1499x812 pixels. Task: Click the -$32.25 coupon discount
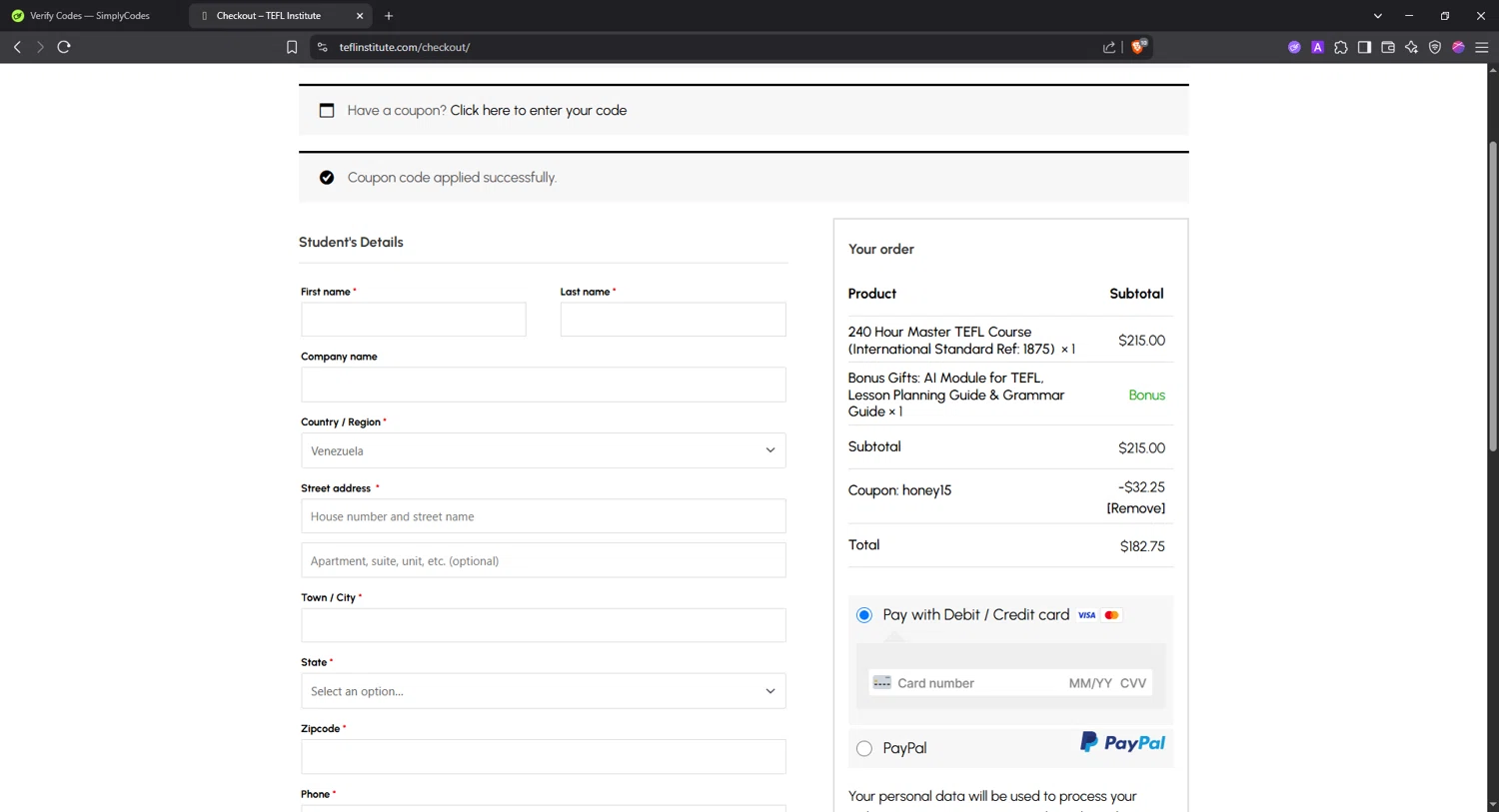[x=1141, y=487]
